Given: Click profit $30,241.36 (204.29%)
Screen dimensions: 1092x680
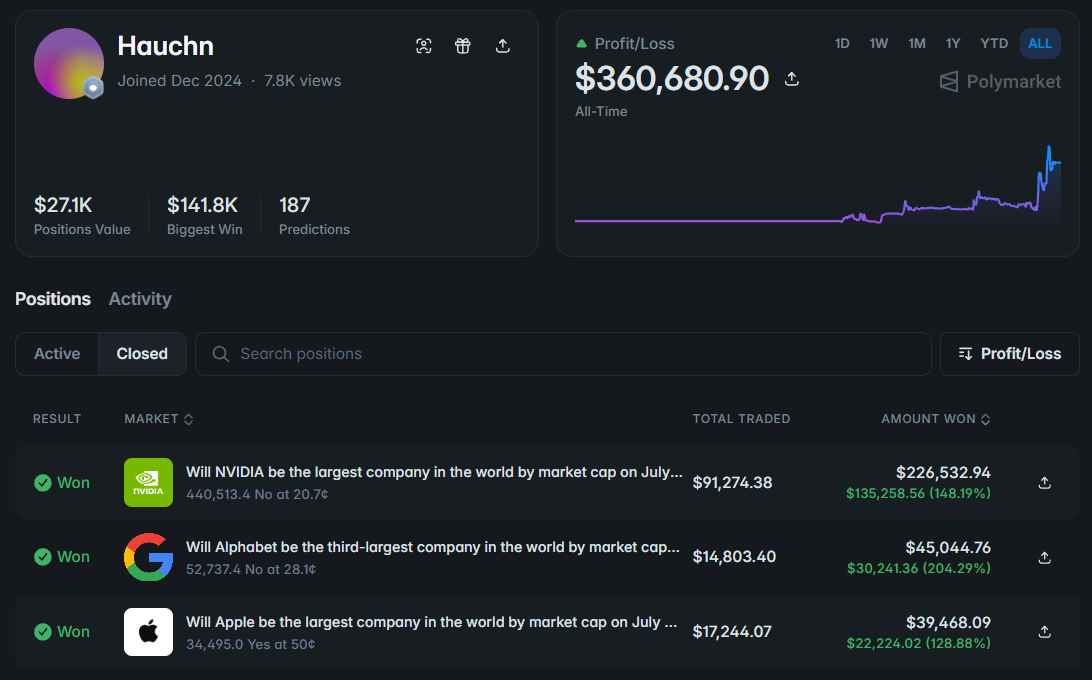Looking at the screenshot, I should 919,569.
